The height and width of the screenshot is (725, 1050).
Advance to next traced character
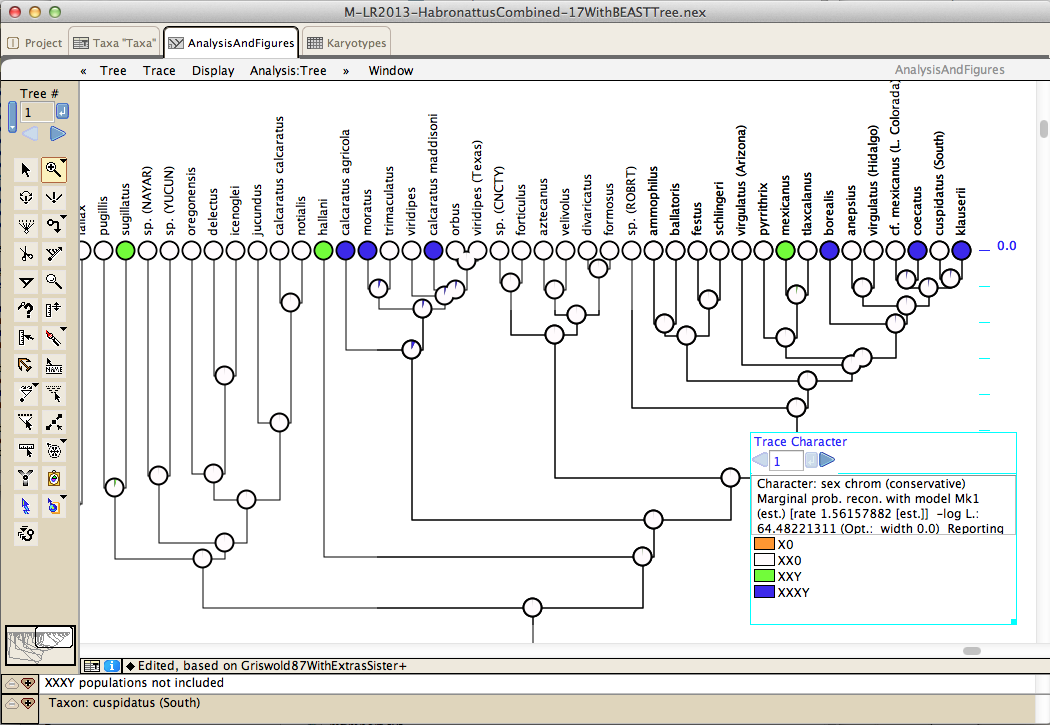(x=826, y=460)
